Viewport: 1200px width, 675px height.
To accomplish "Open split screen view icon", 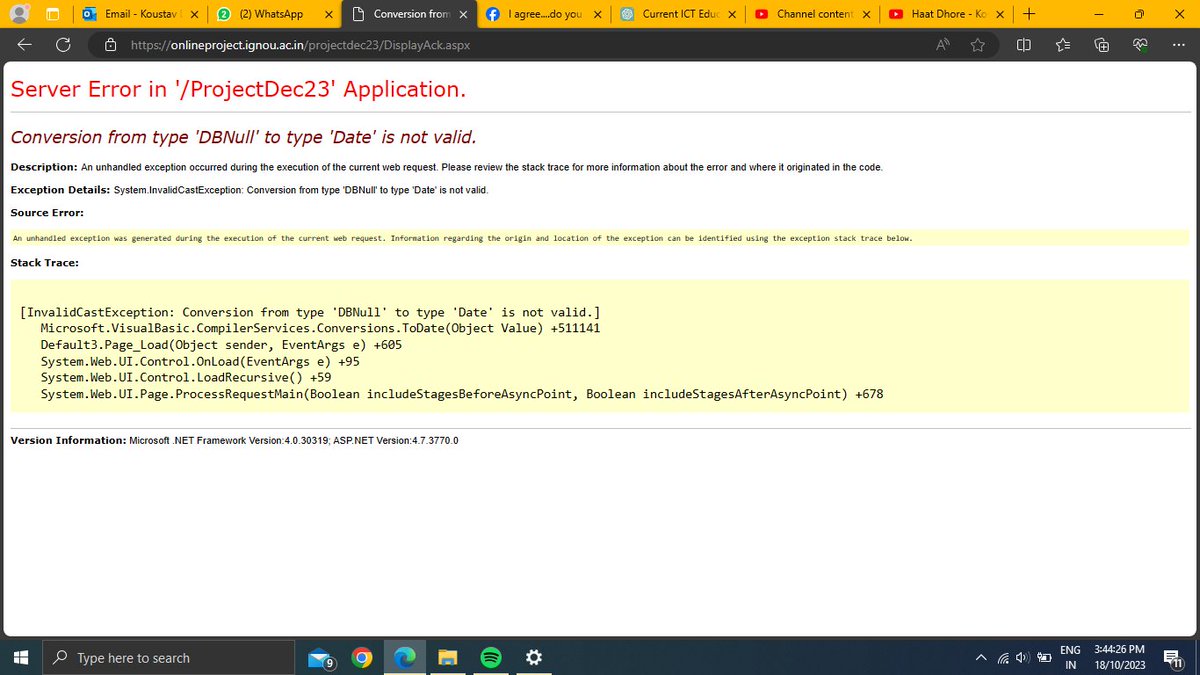I will 1024,44.
